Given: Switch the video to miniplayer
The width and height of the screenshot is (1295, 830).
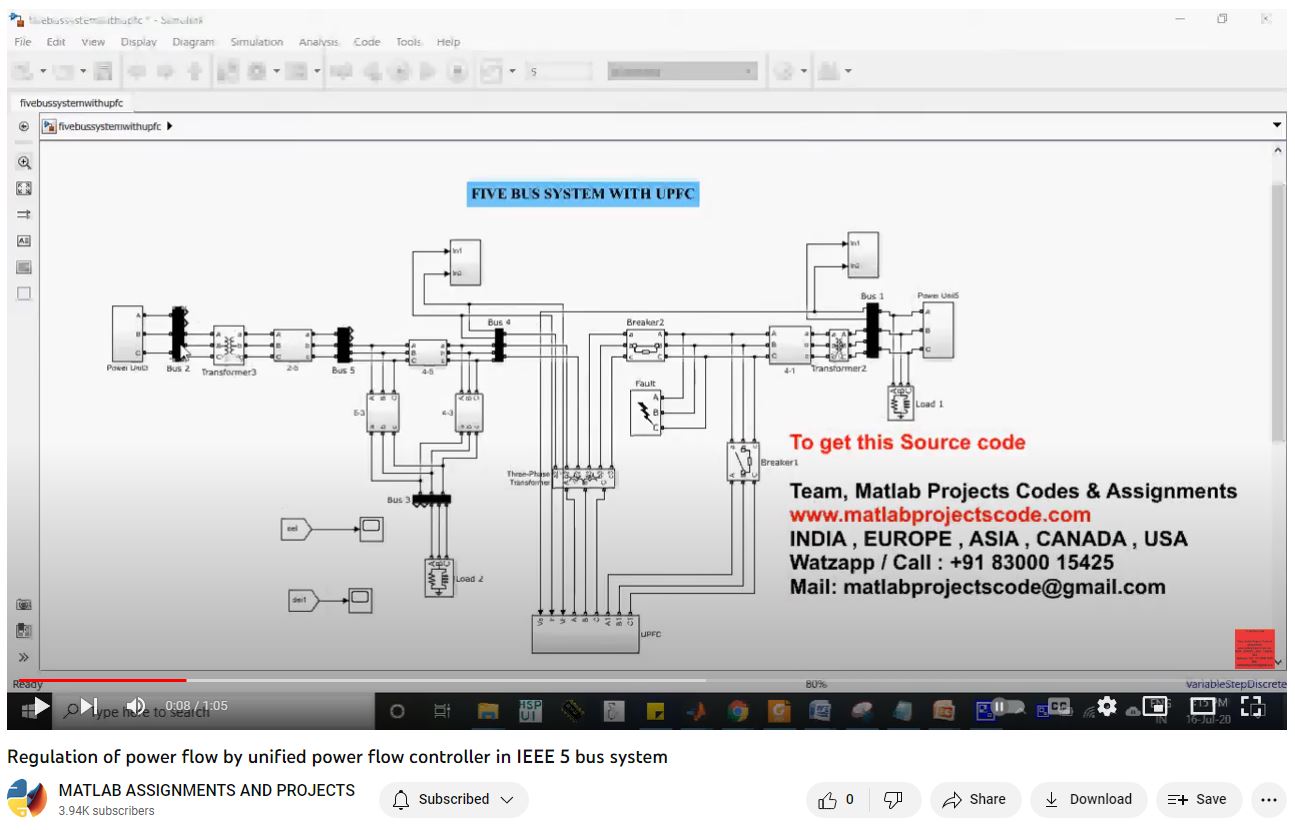Looking at the screenshot, I should tap(1154, 706).
